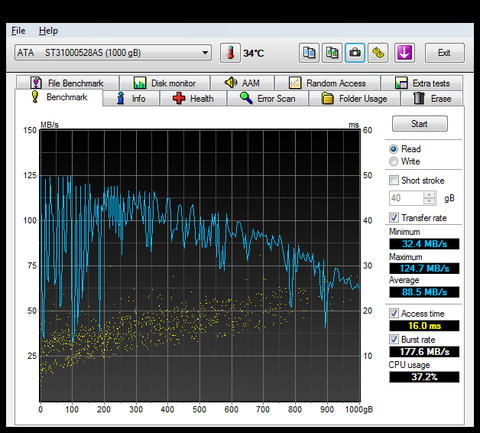Open the options wrench icon
Image resolution: width=480 pixels, height=433 pixels.
tap(378, 53)
